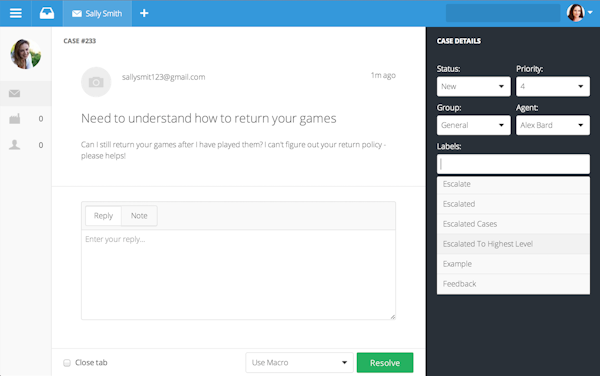The image size is (600, 376).
Task: Open the Group dropdown showing General
Action: click(473, 125)
